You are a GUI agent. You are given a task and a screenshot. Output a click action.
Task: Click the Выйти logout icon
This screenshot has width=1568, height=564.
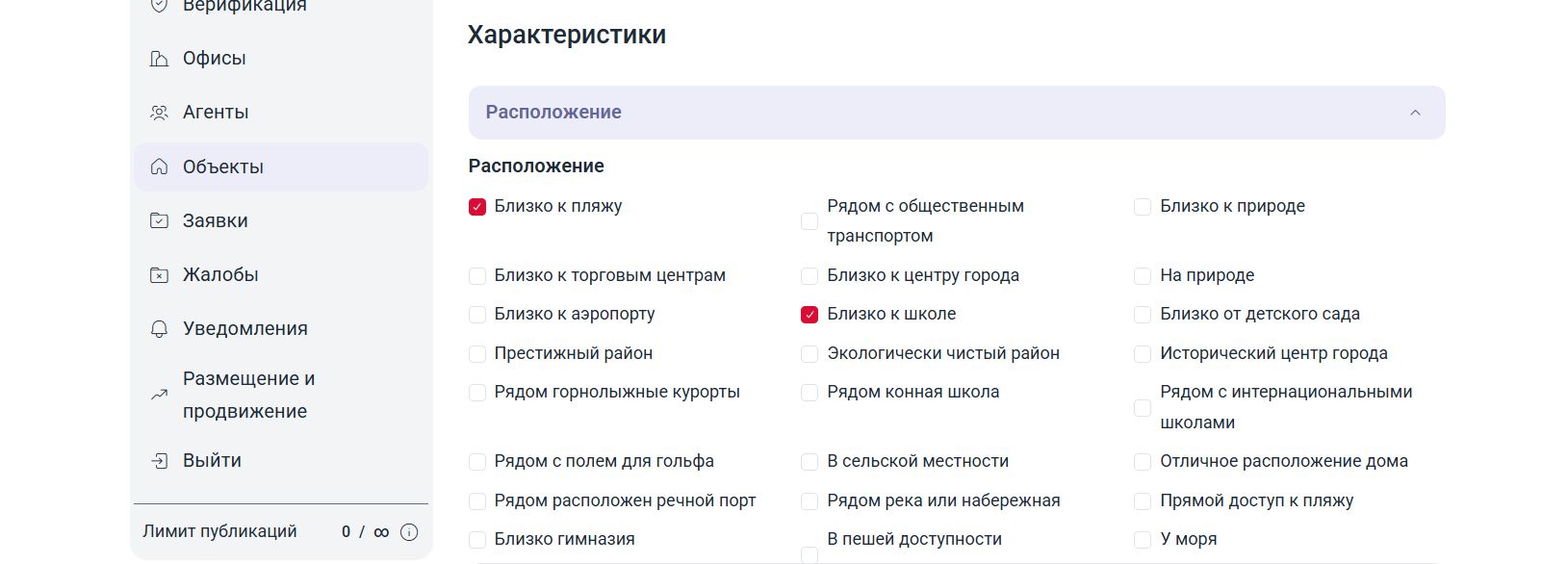[160, 461]
